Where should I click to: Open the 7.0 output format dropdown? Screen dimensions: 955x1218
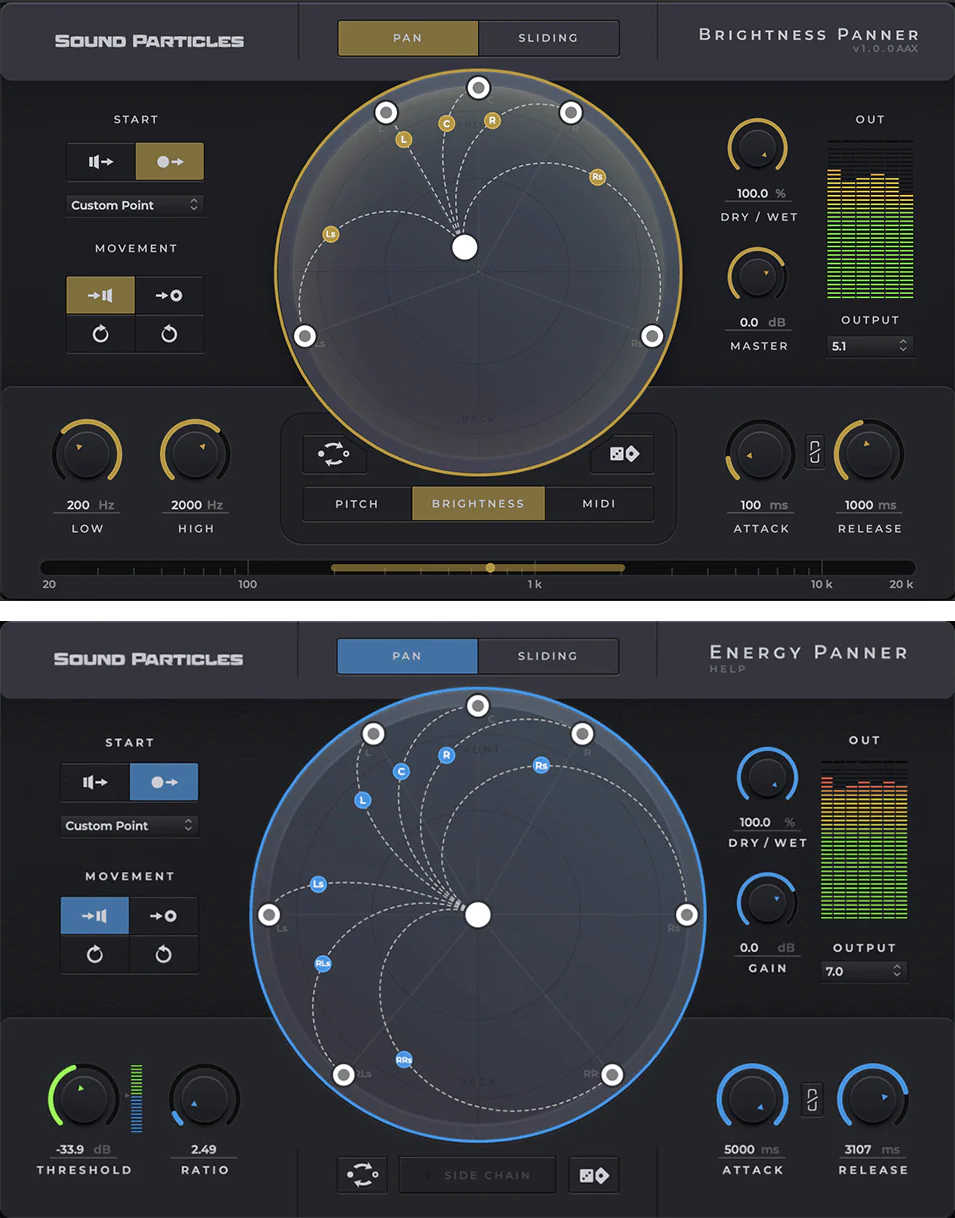[x=864, y=971]
